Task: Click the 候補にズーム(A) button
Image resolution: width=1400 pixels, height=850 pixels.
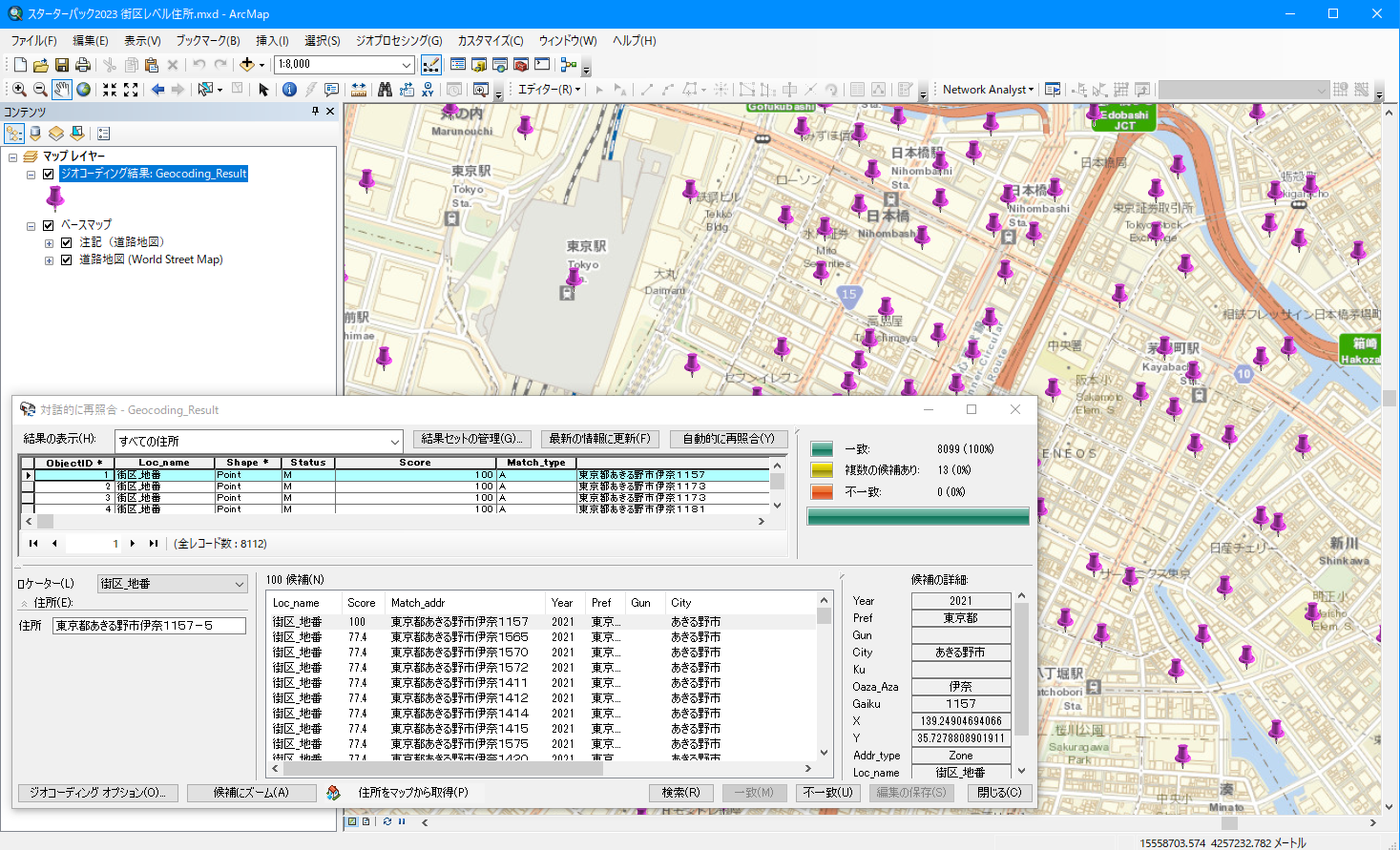Action: coord(251,793)
